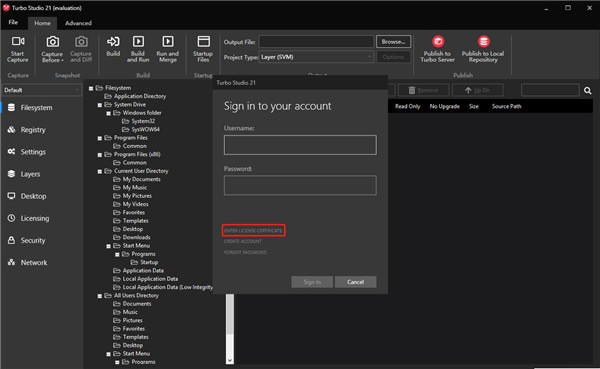Screen dimensions: 600x369
Task: Collapse the Program Files (x86) node
Action: (x=100, y=155)
